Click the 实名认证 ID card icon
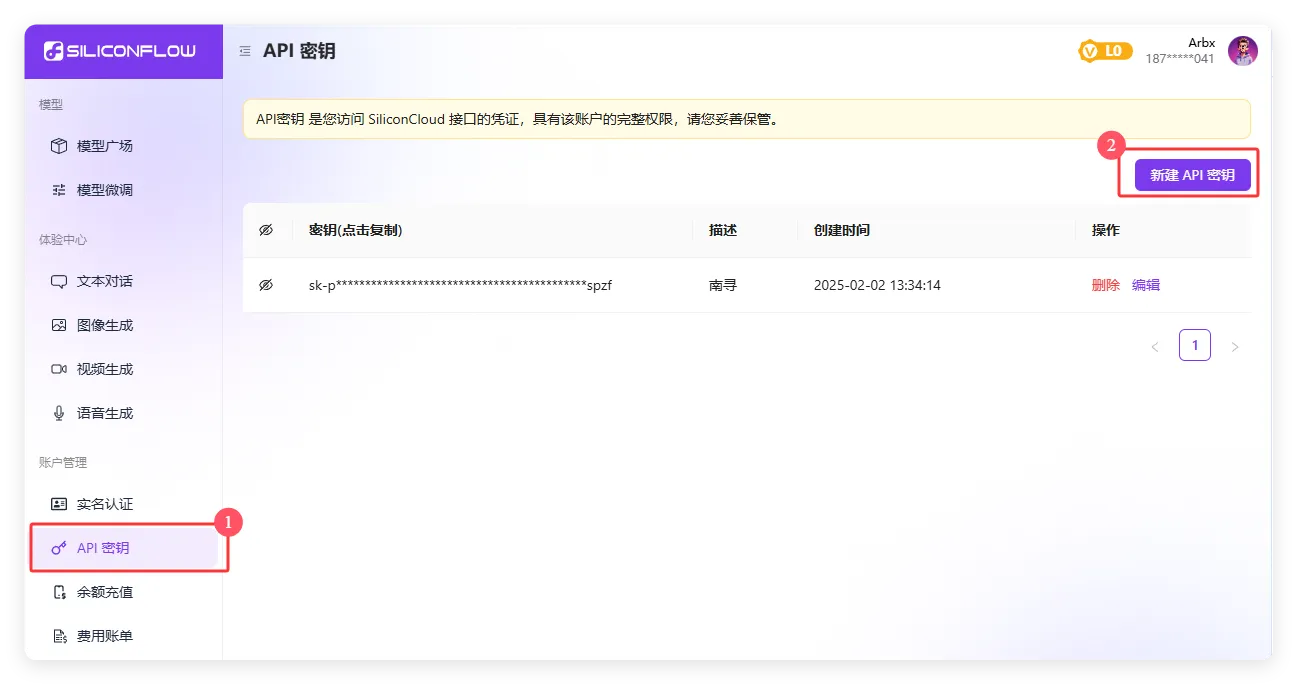The height and width of the screenshot is (684, 1297). click(x=59, y=504)
